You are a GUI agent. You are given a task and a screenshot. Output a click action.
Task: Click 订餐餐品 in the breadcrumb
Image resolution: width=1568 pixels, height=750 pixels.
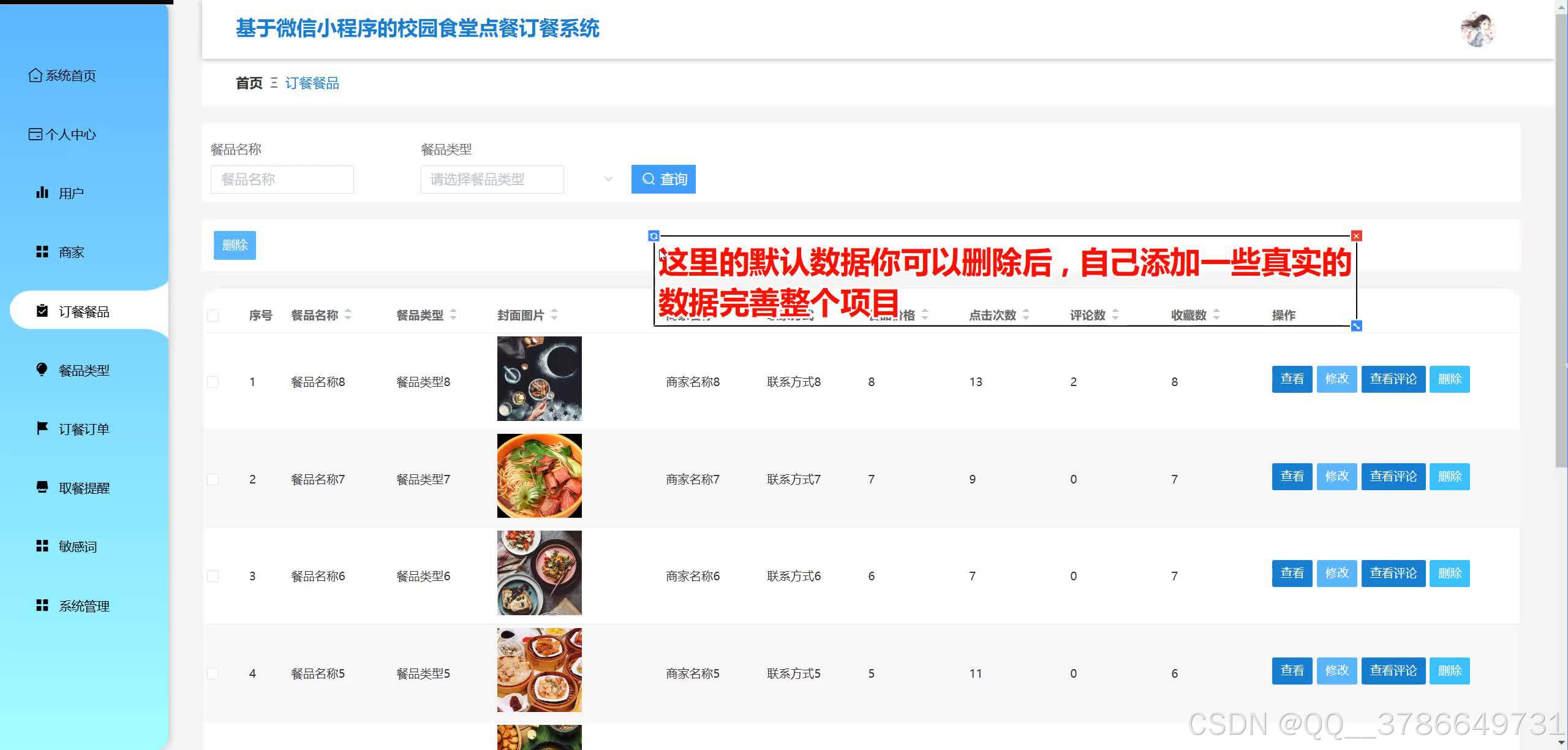[312, 83]
